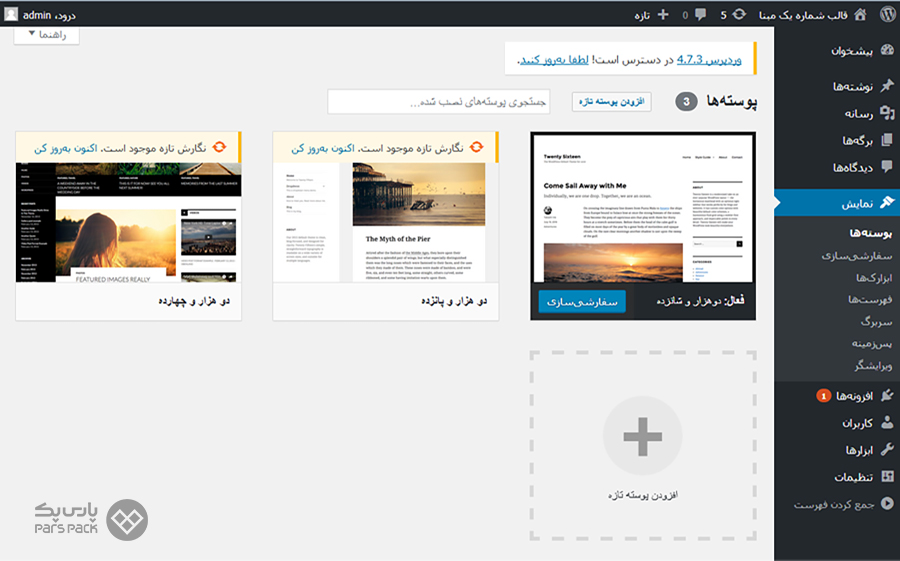Viewport: 900px width, 561px height.
Task: Select فهرست‌ها menus submenu item
Action: (870, 300)
